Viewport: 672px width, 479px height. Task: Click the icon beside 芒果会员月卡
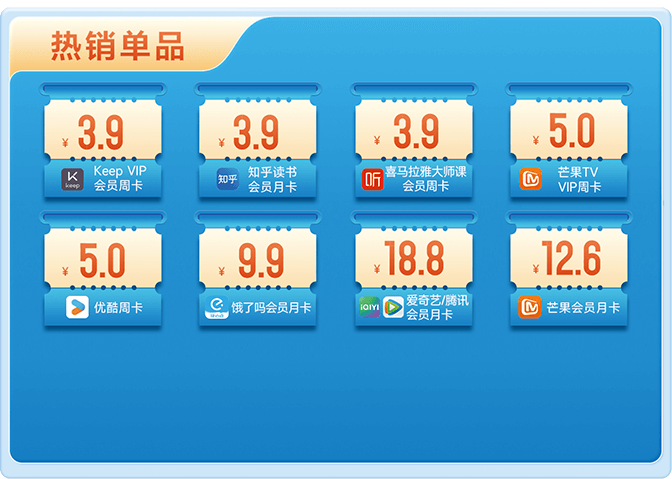tap(529, 307)
